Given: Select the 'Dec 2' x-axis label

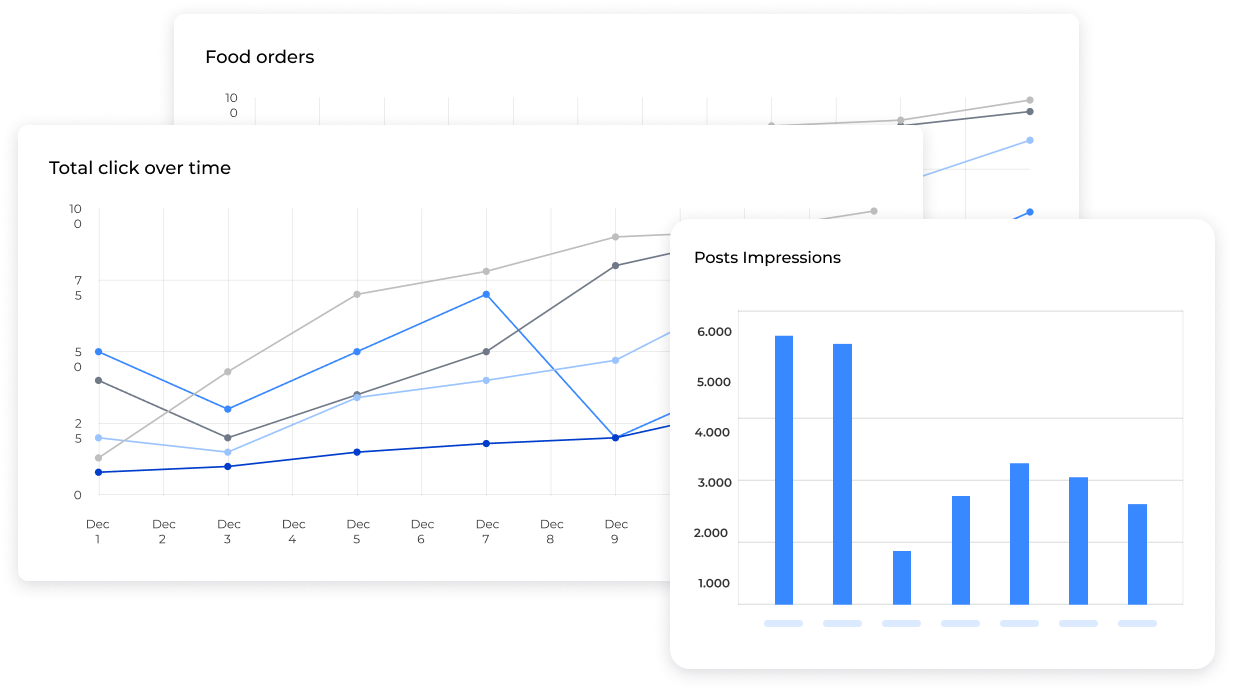Looking at the screenshot, I should (163, 531).
